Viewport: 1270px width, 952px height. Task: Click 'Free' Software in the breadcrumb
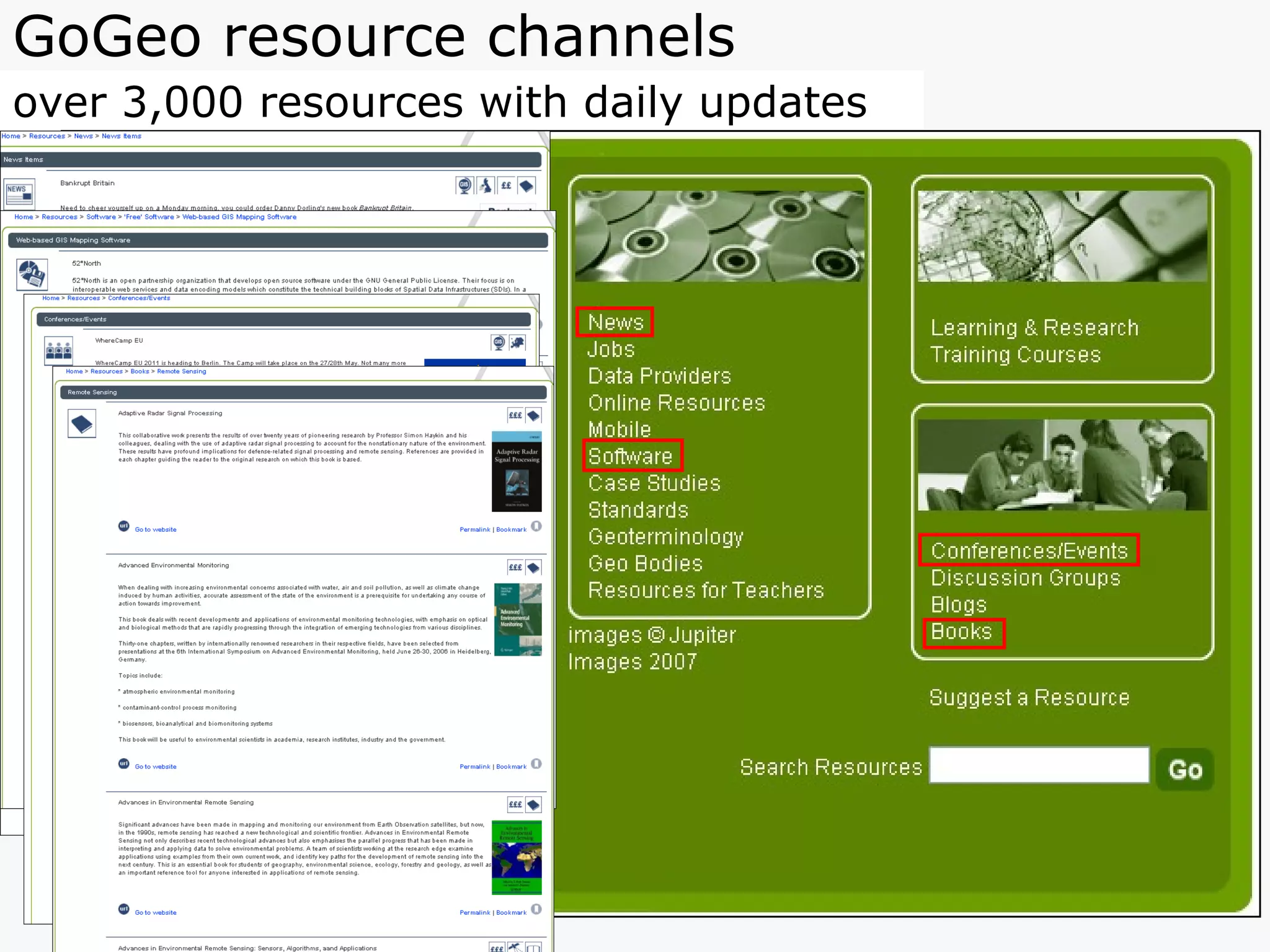coord(149,217)
